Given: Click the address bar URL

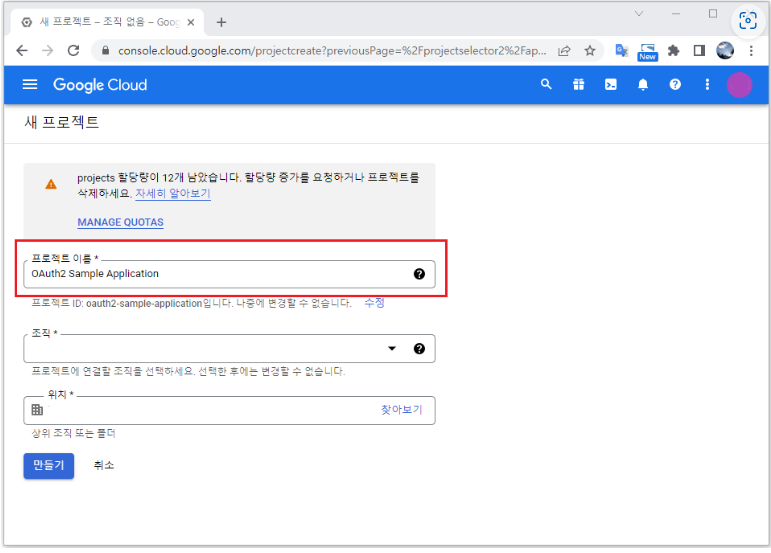Looking at the screenshot, I should point(332,51).
